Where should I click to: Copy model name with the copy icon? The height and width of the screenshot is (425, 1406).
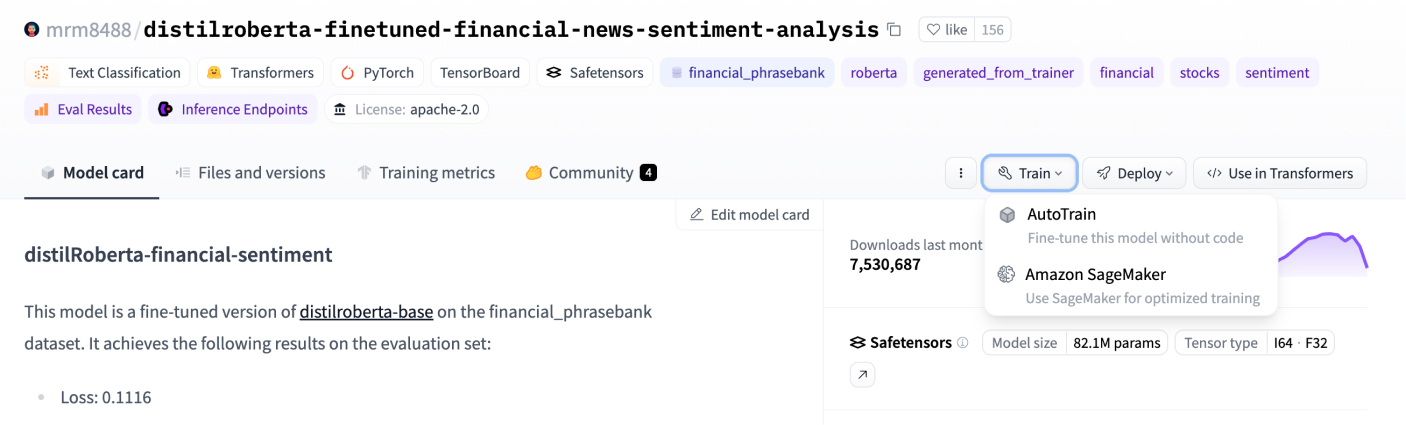[x=894, y=30]
